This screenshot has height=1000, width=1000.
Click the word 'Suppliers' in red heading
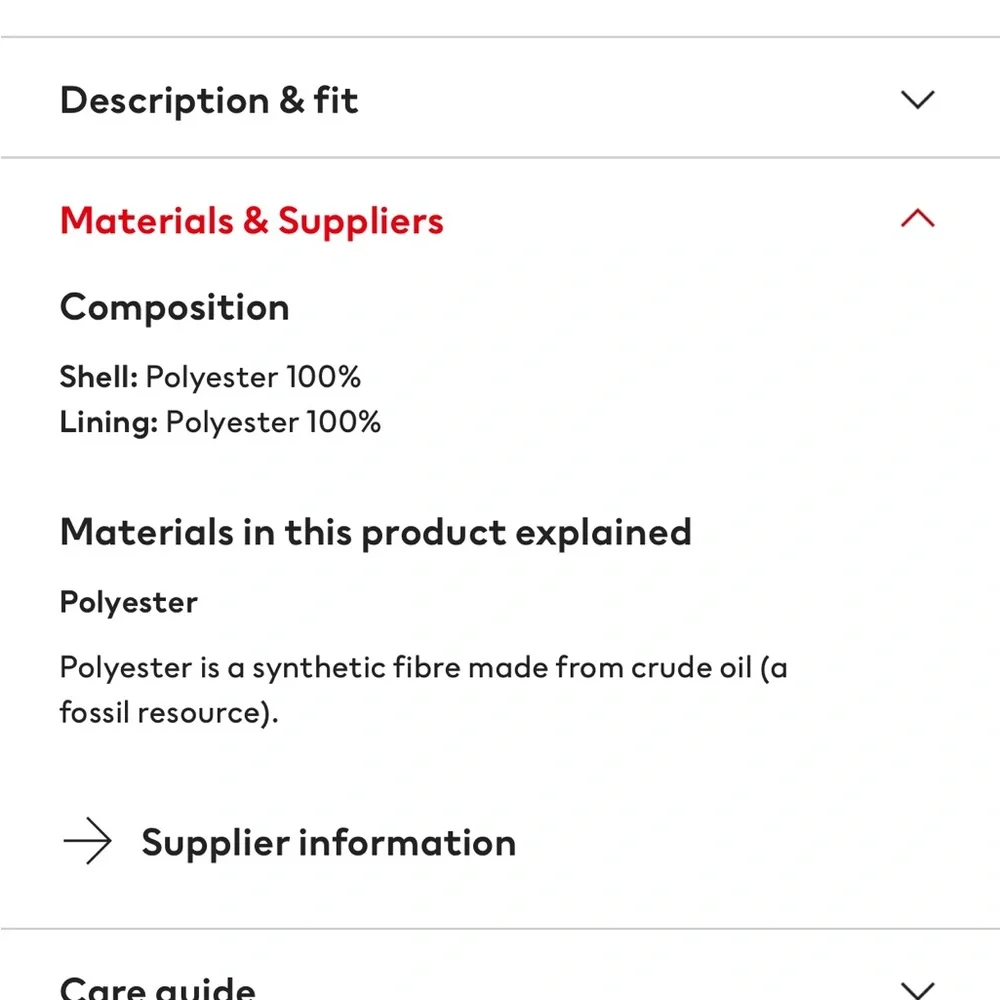[360, 221]
